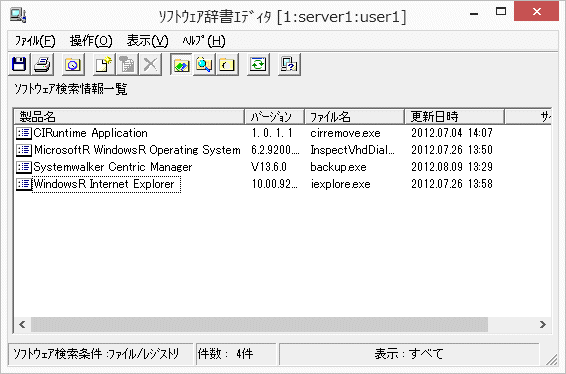Click the grayed-out Delete X icon
This screenshot has width=566, height=374.
click(150, 65)
